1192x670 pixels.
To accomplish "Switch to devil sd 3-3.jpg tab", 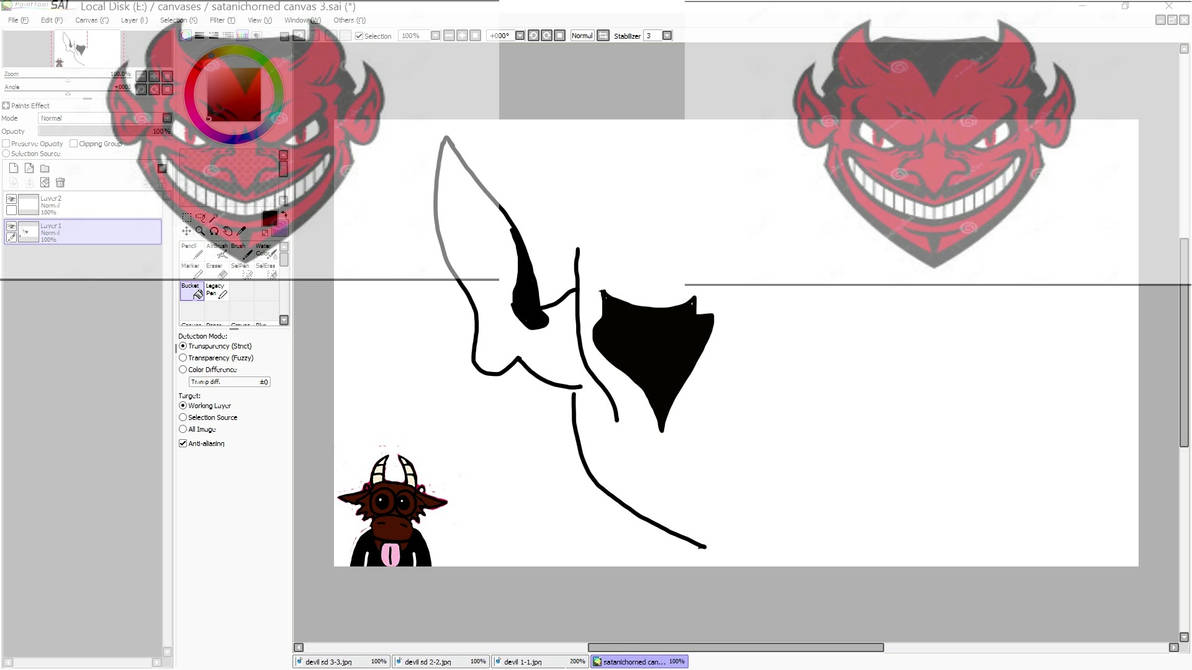I will tap(341, 662).
